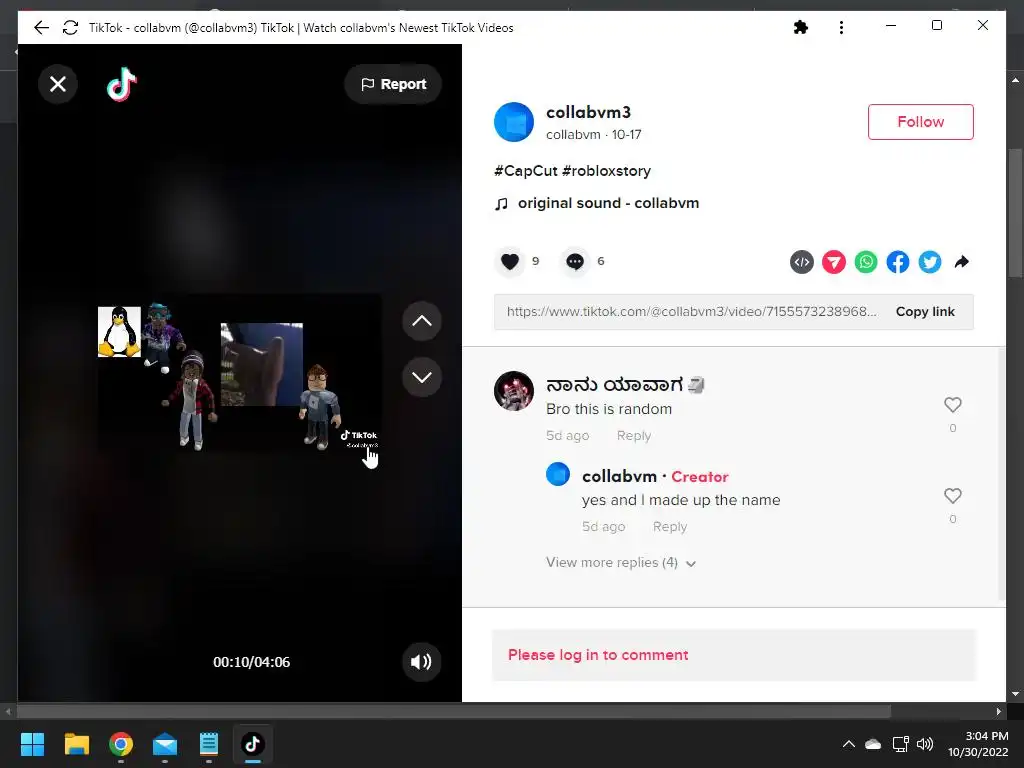Open collabvm3 username link
This screenshot has height=768, width=1024.
(588, 112)
